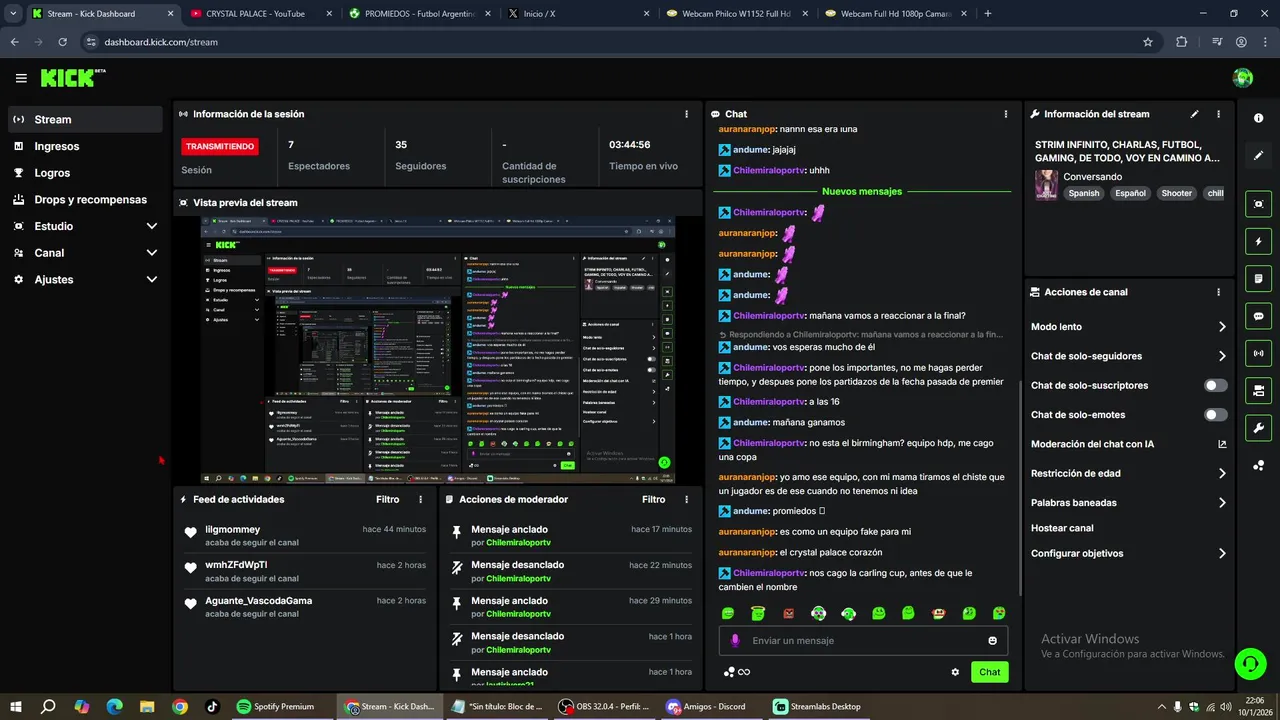Toggle the document panel icon in right sidebar
The height and width of the screenshot is (720, 1280).
pyautogui.click(x=1258, y=278)
